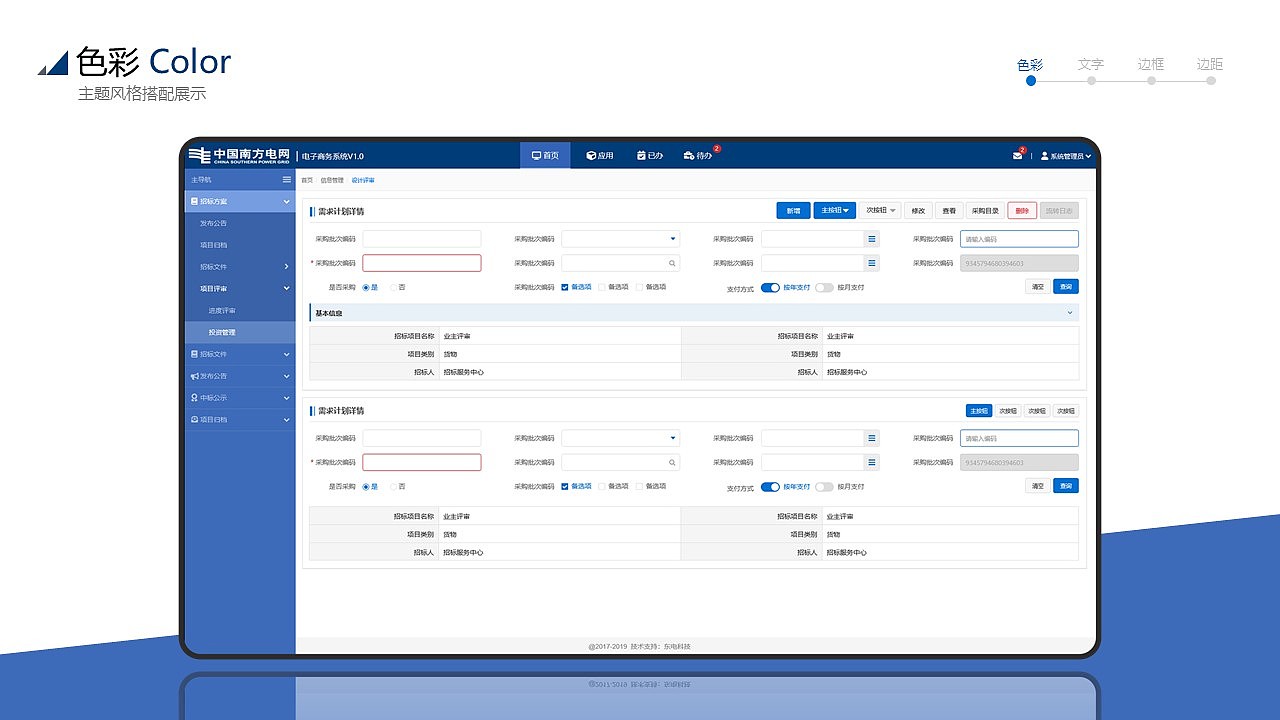Click search magnifier icon in first 需求计划详情 panel
Viewport: 1280px width, 720px height.
pyautogui.click(x=672, y=263)
